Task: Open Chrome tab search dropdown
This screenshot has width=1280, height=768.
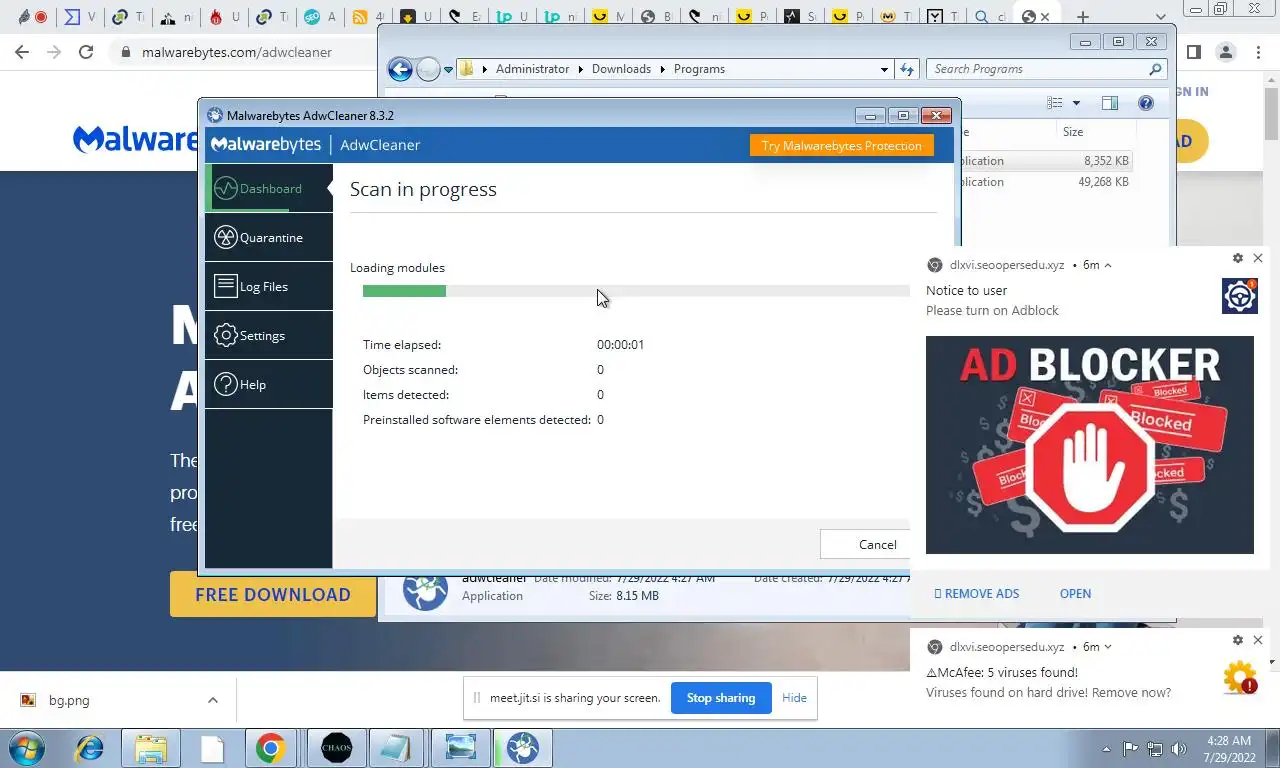Action: [1160, 17]
